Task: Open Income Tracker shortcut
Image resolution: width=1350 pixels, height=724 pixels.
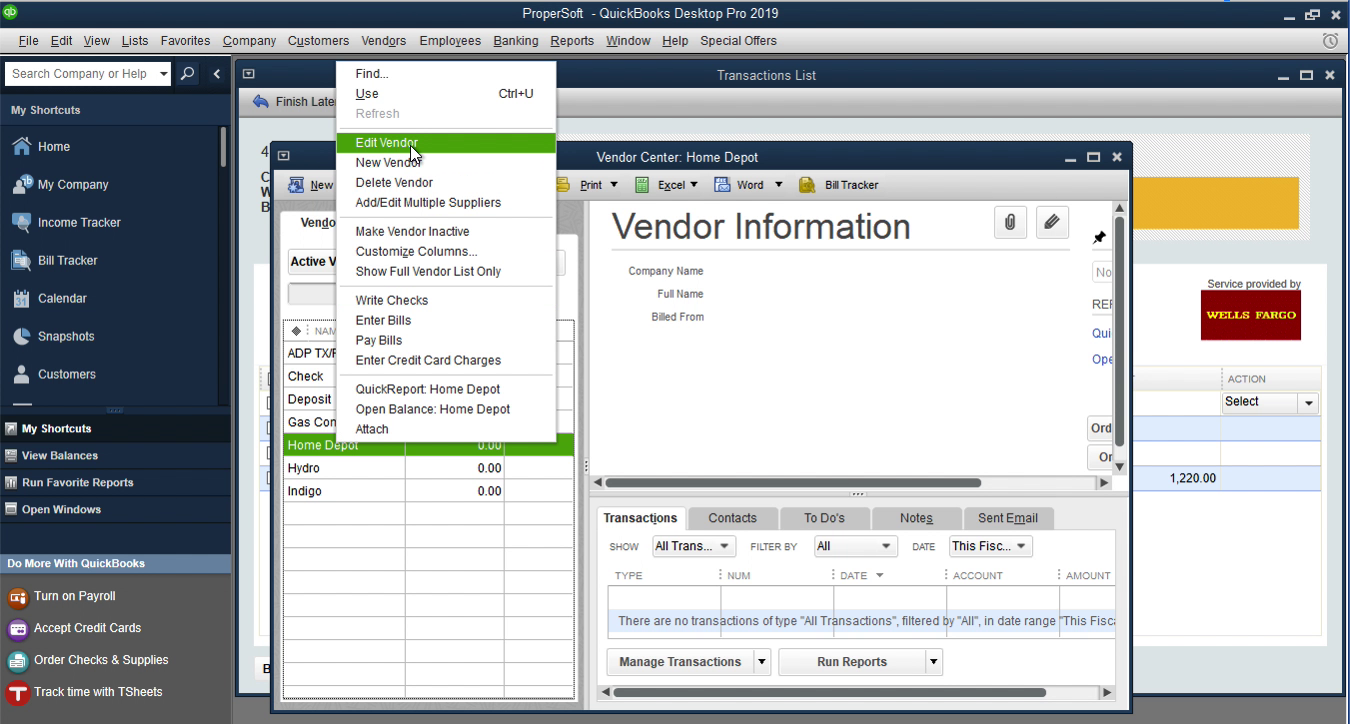Action: click(65, 222)
